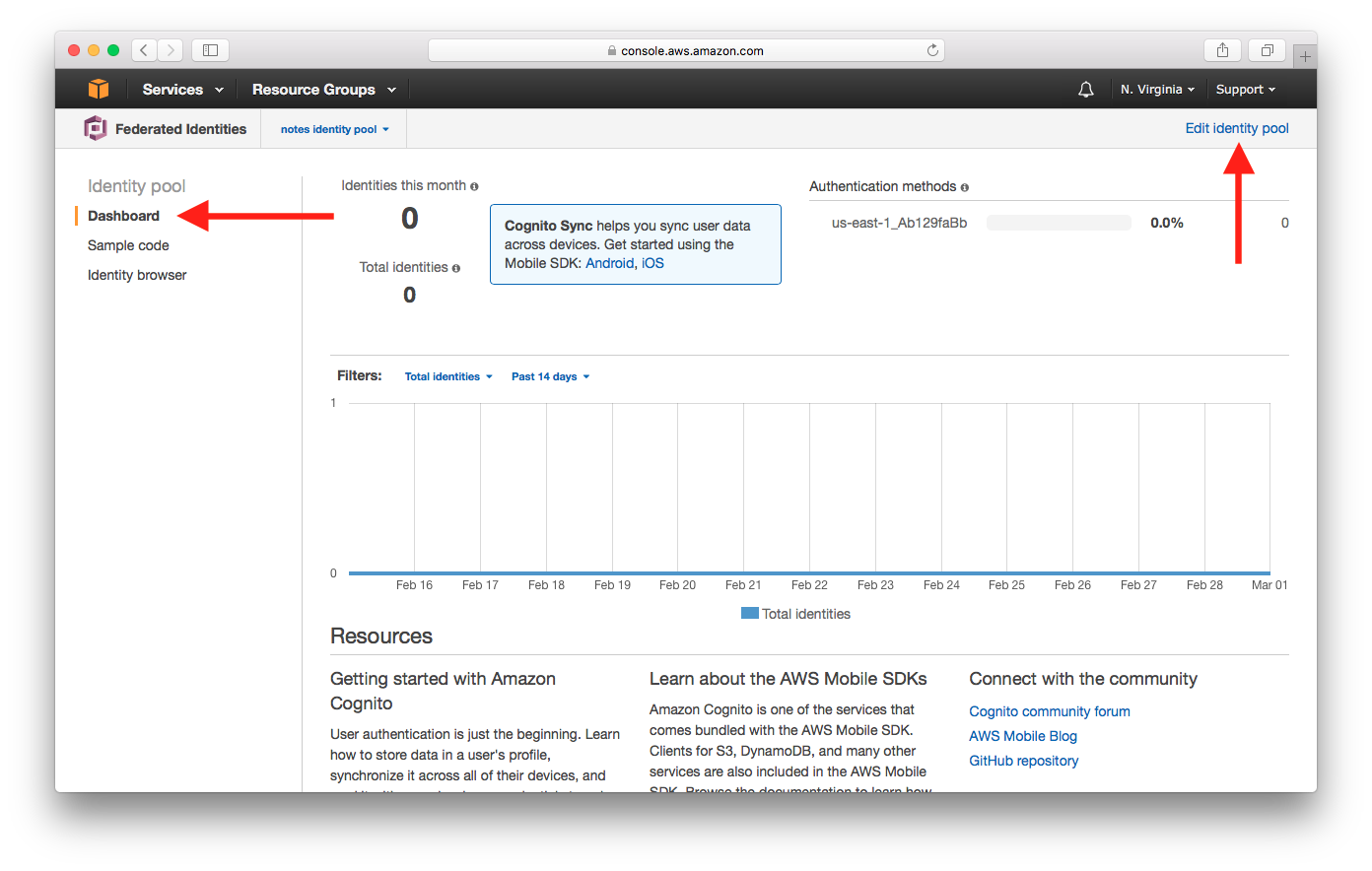The image size is (1372, 871).
Task: Open the Safari share icon
Action: tap(1222, 50)
